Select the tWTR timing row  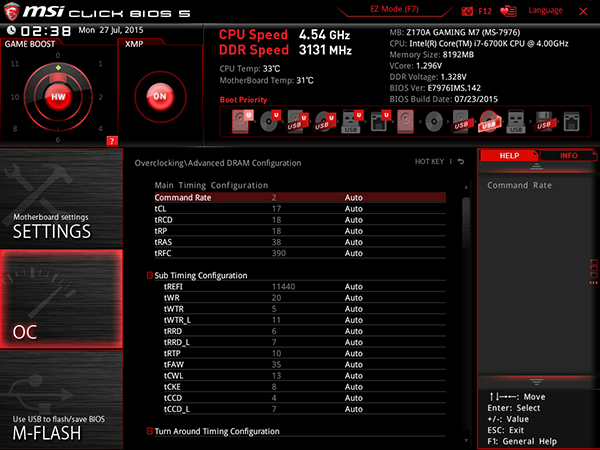[305, 308]
